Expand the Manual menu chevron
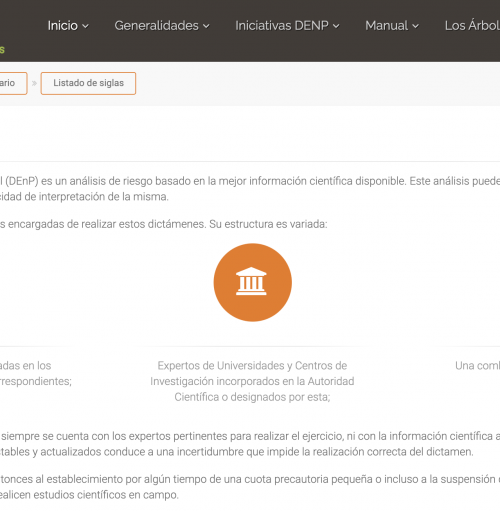 [416, 26]
